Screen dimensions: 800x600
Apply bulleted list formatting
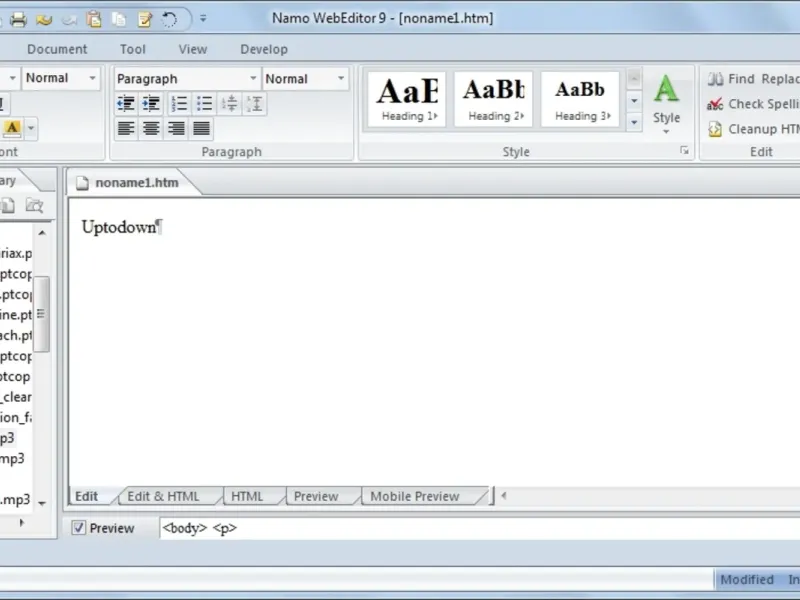[204, 104]
